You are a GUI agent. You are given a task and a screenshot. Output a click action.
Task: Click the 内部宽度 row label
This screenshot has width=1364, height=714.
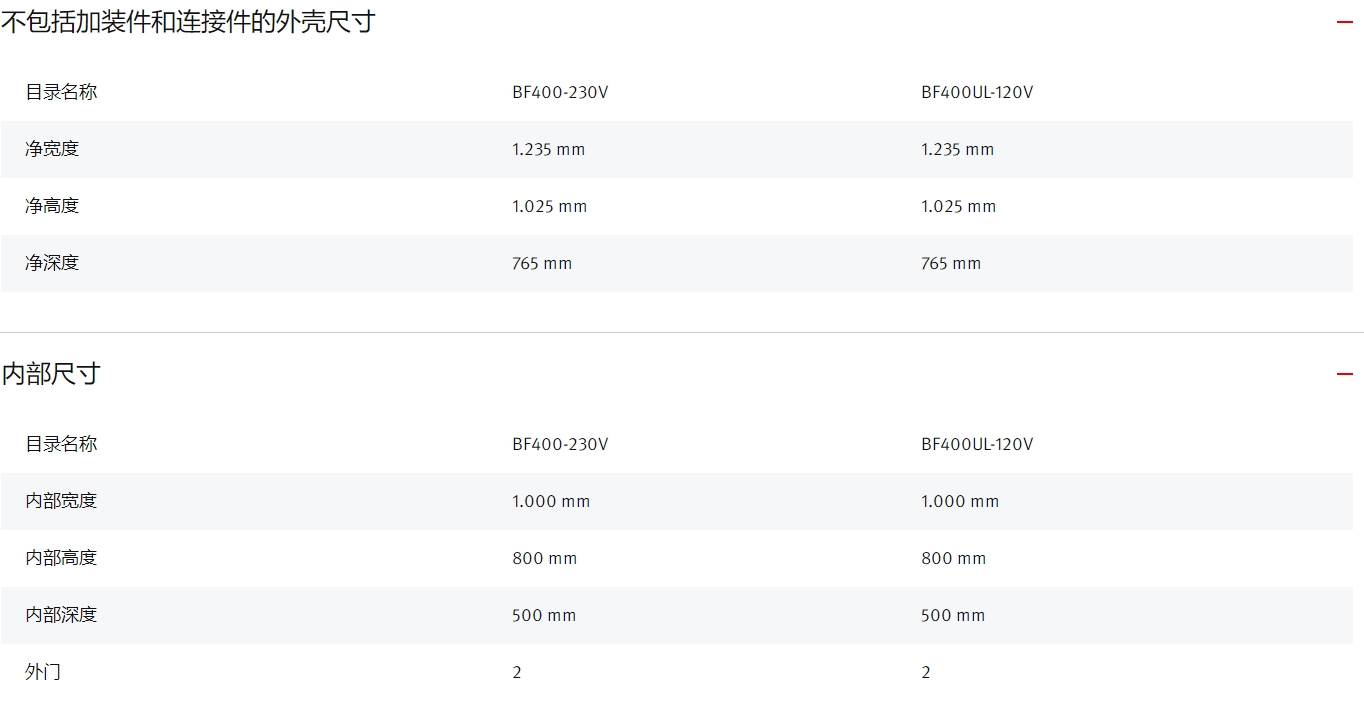click(x=61, y=501)
